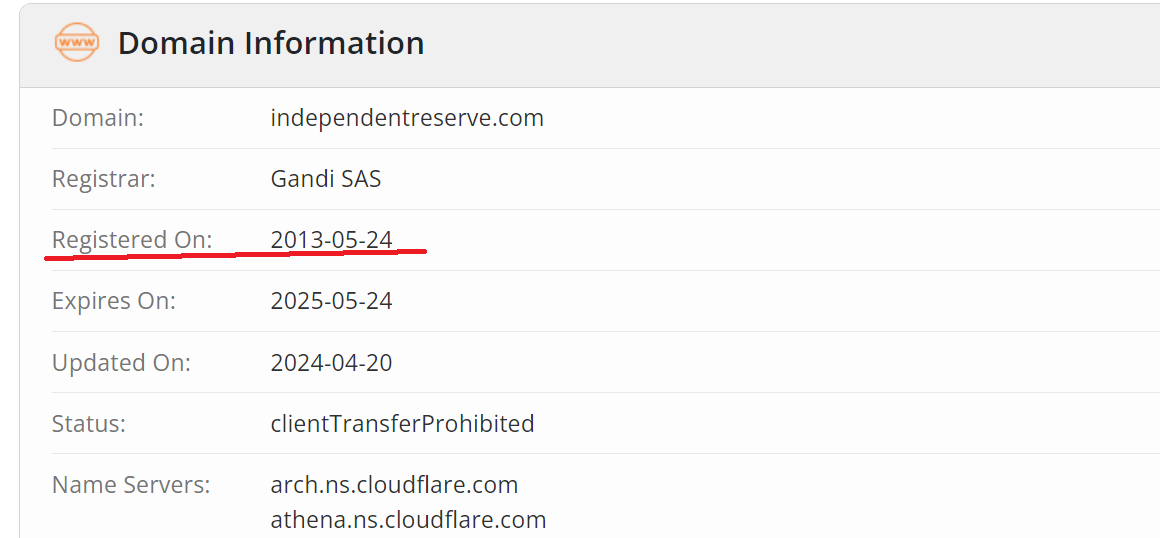Click the Expires On label
This screenshot has height=538, width=1160.
click(x=114, y=301)
